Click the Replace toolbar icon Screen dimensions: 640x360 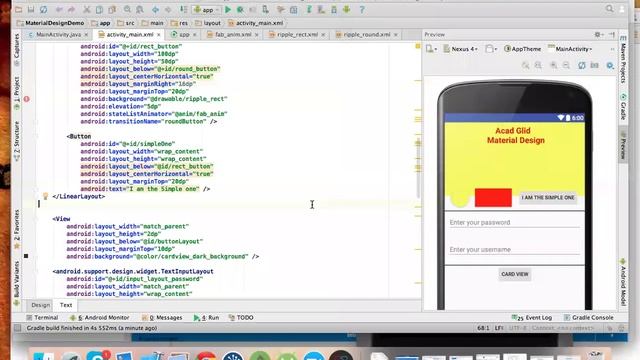pyautogui.click(x=140, y=9)
